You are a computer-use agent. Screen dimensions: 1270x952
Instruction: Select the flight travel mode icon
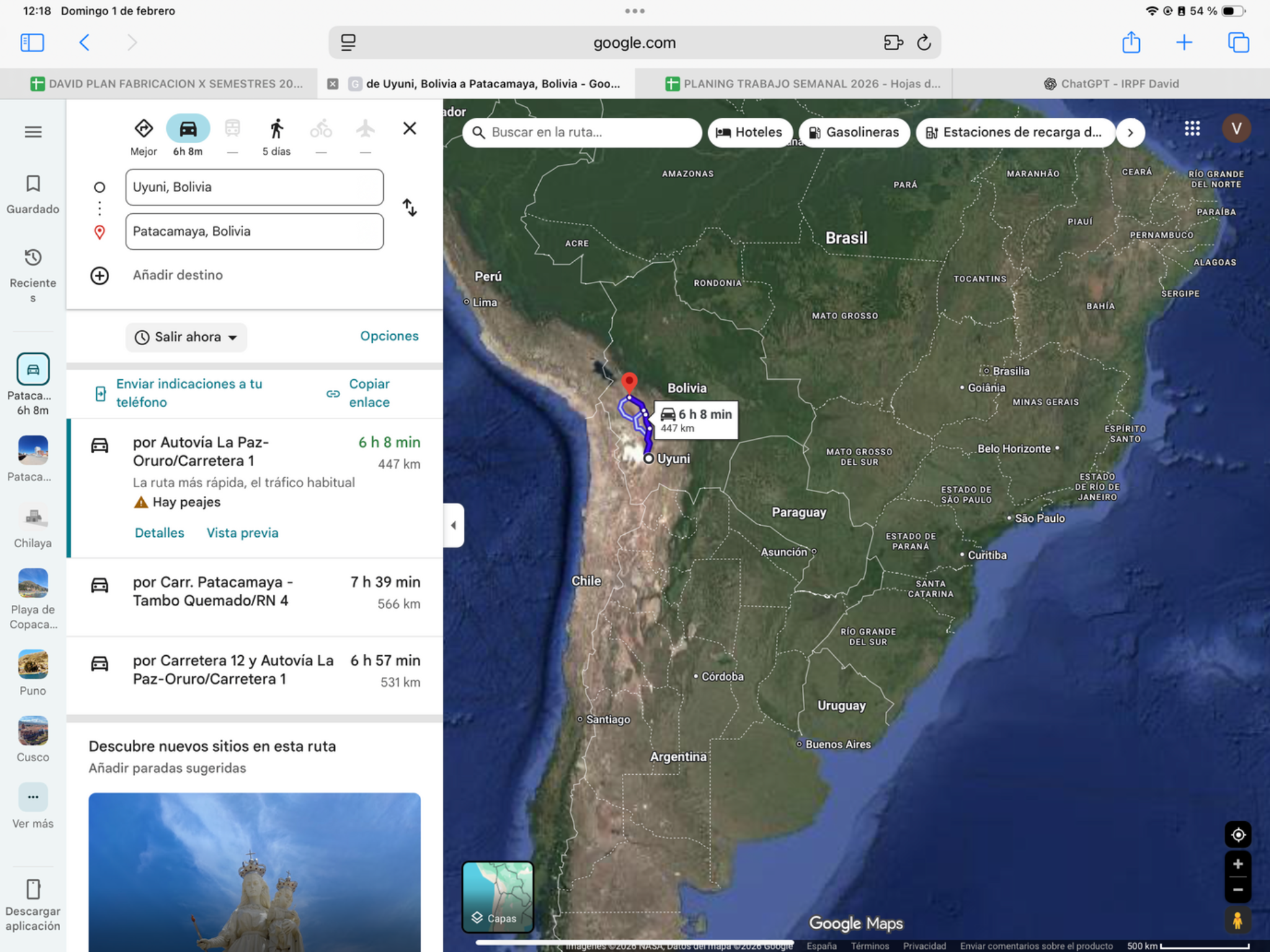[365, 129]
